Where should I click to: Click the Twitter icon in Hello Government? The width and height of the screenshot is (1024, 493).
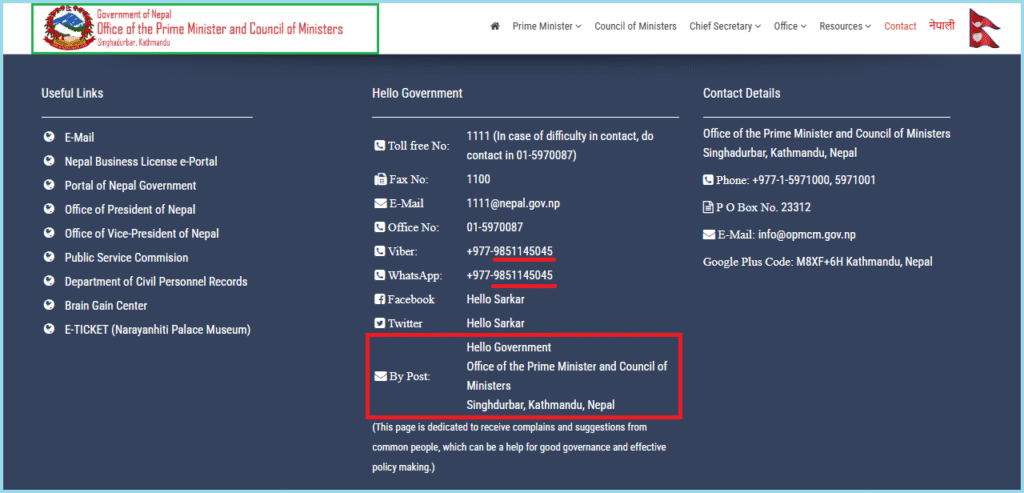click(x=379, y=324)
